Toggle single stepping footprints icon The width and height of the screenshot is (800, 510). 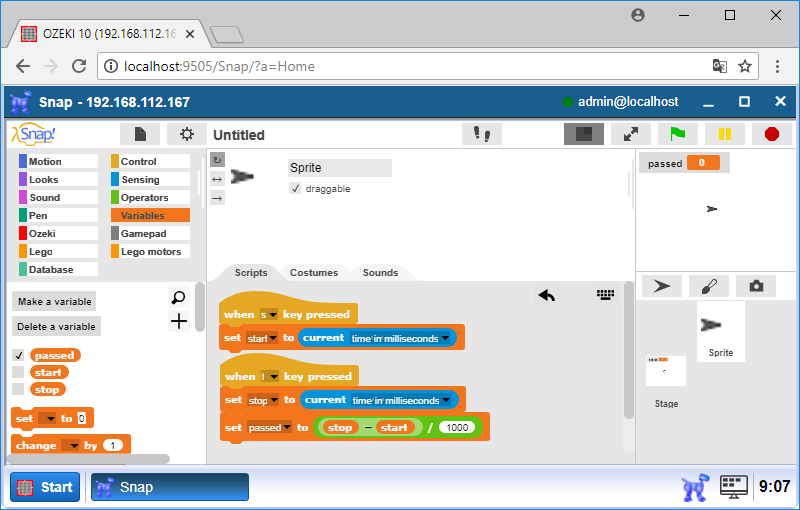(x=482, y=134)
